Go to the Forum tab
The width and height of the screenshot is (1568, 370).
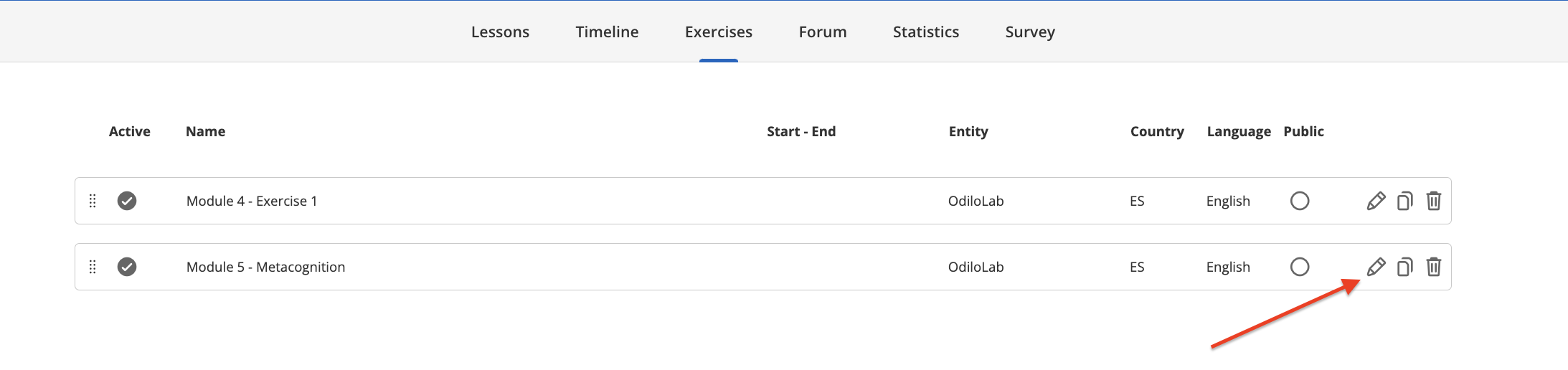click(x=823, y=32)
